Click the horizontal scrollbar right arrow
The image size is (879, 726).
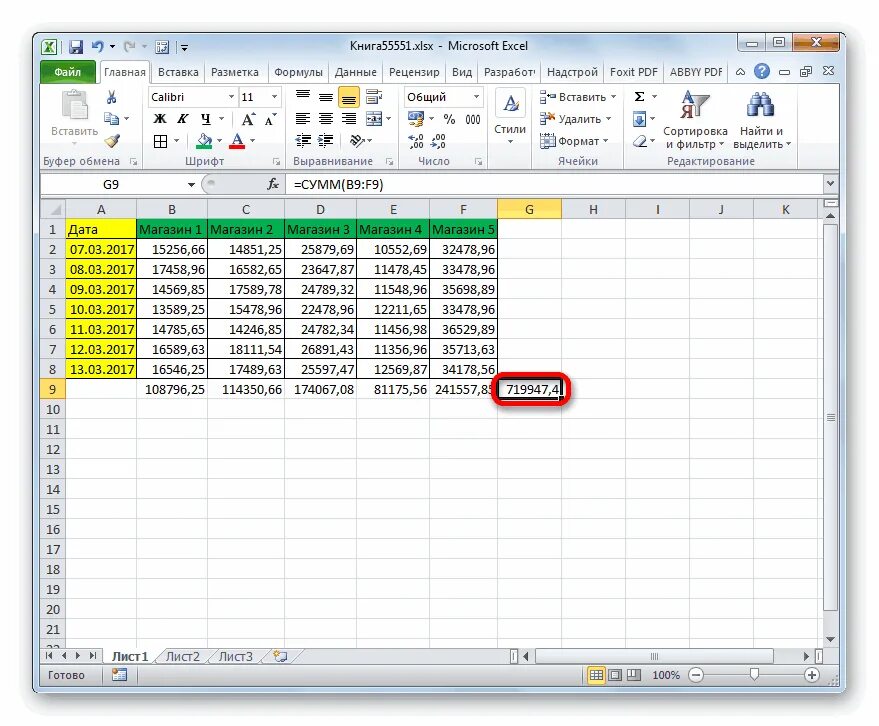[x=806, y=655]
